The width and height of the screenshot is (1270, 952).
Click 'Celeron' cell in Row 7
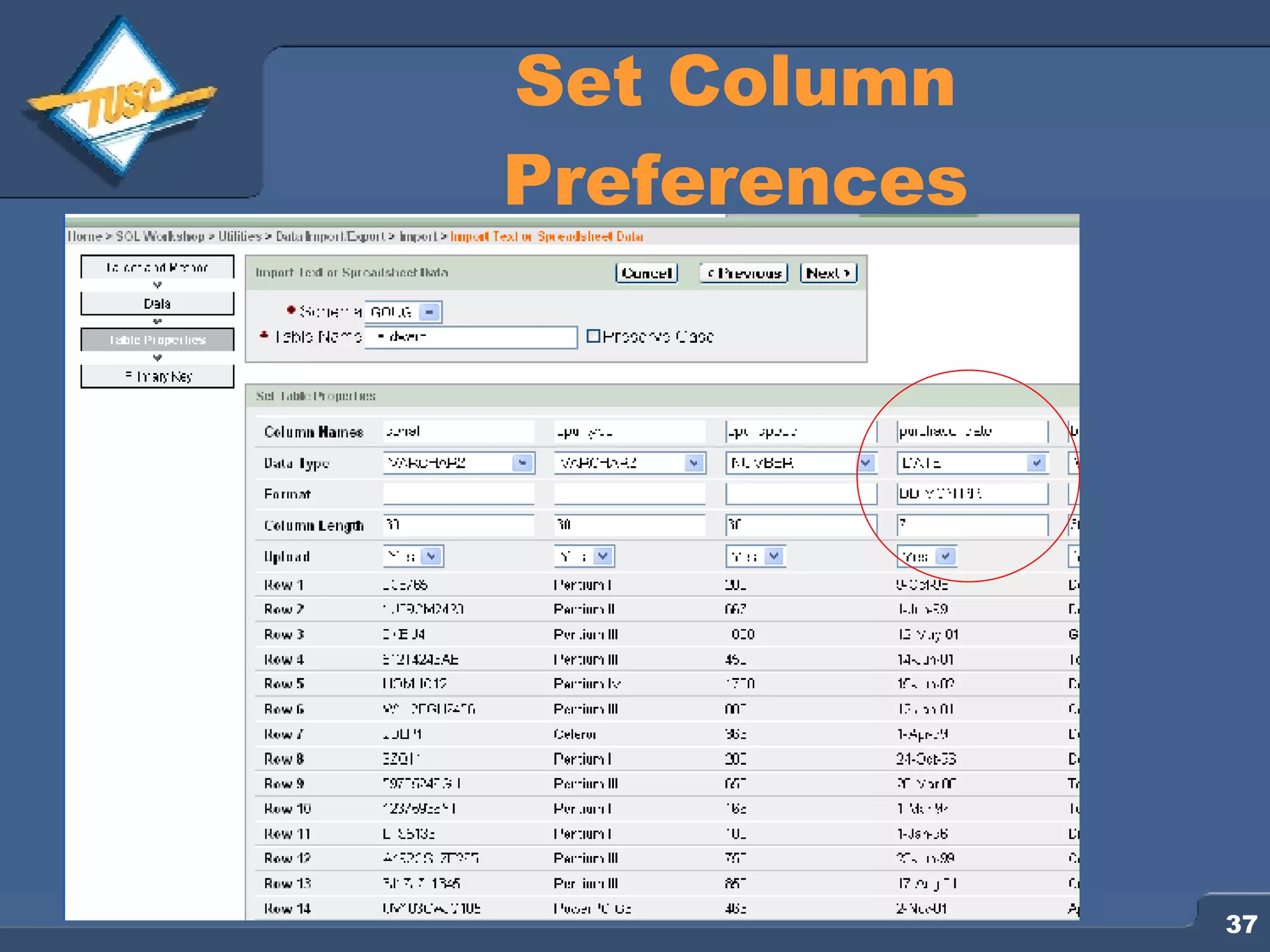click(575, 734)
